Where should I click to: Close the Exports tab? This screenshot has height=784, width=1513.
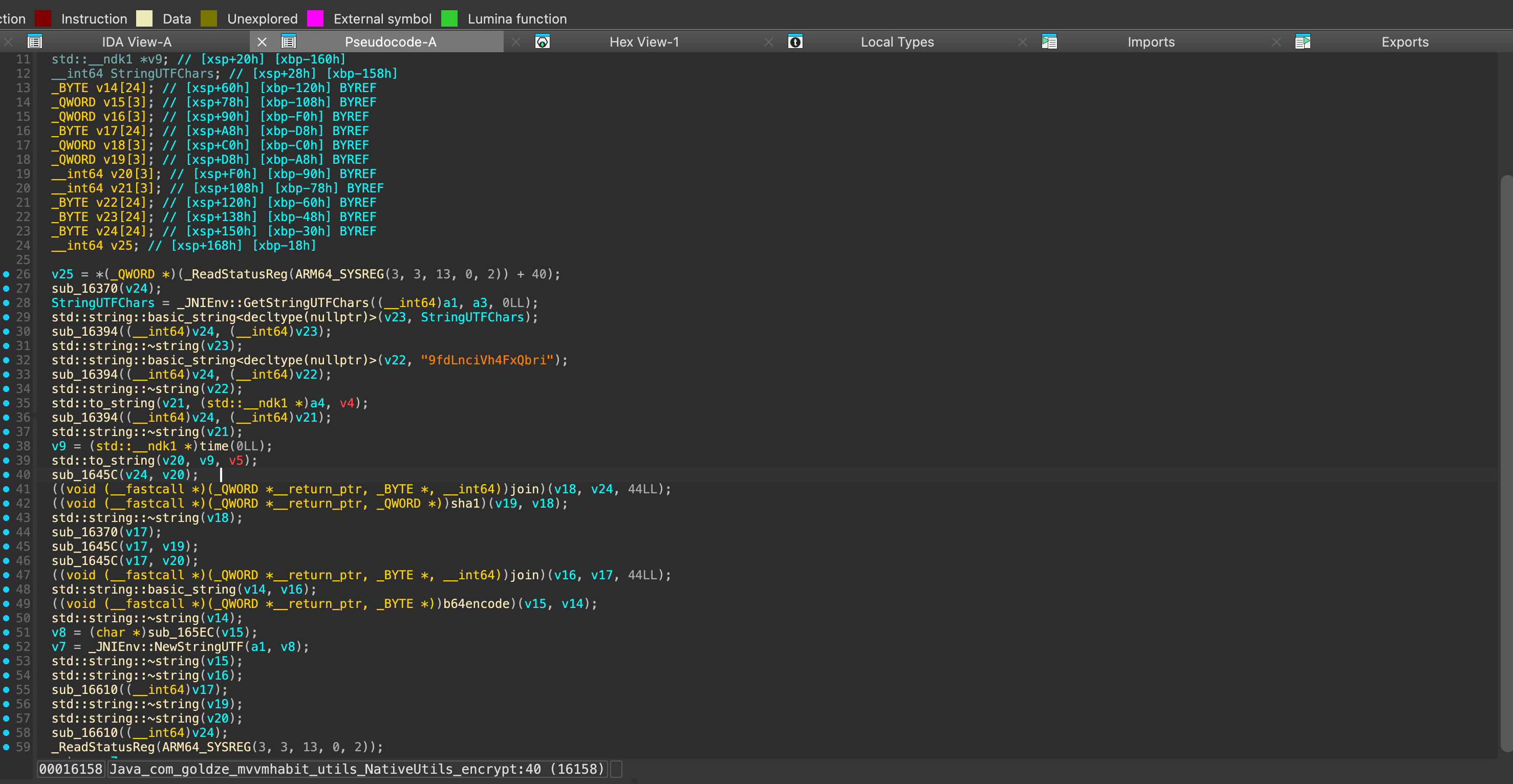coord(1277,41)
